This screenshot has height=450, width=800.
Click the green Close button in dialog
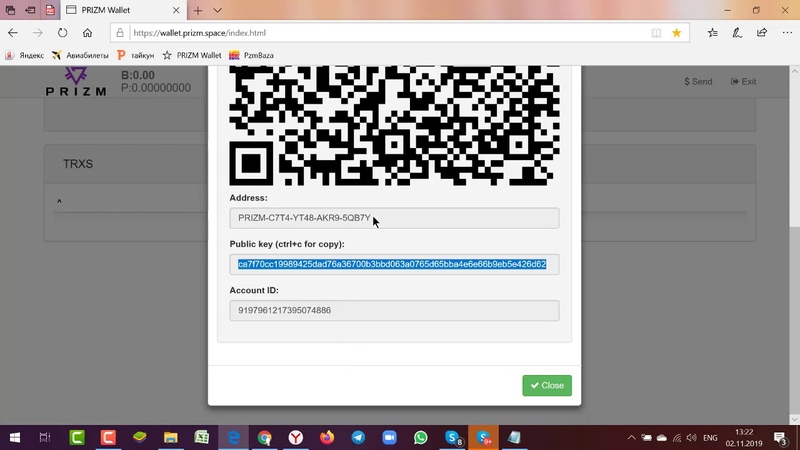[547, 385]
